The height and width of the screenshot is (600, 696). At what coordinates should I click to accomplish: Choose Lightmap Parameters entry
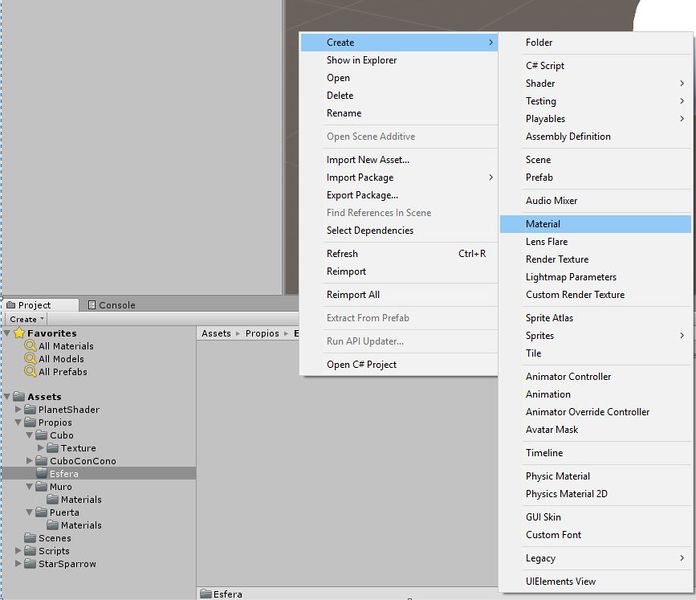coord(595,277)
